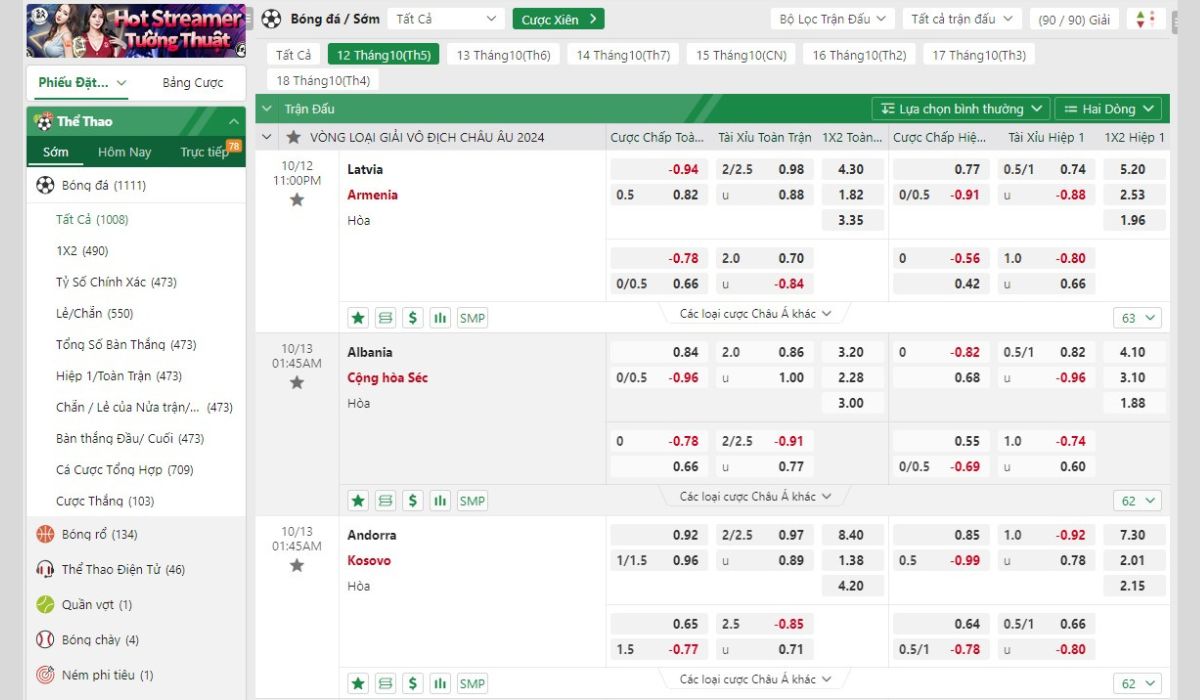Viewport: 1200px width, 700px height.
Task: Expand the Hai Dòng display dropdown
Action: coord(1108,109)
